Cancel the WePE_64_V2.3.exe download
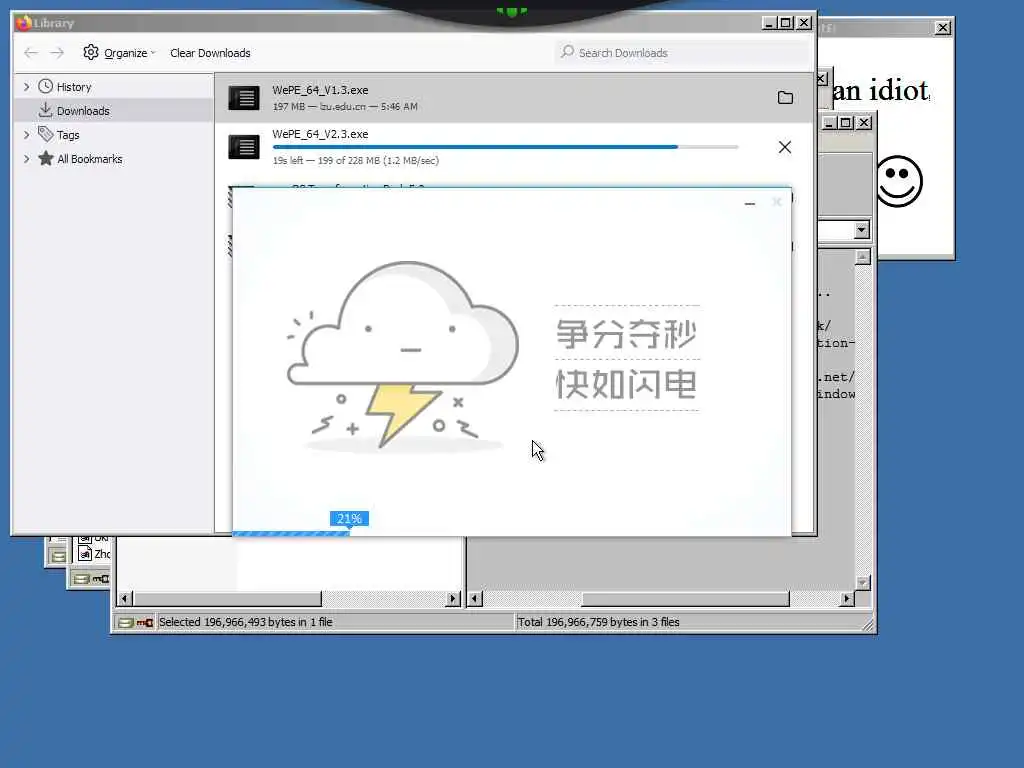 point(785,147)
